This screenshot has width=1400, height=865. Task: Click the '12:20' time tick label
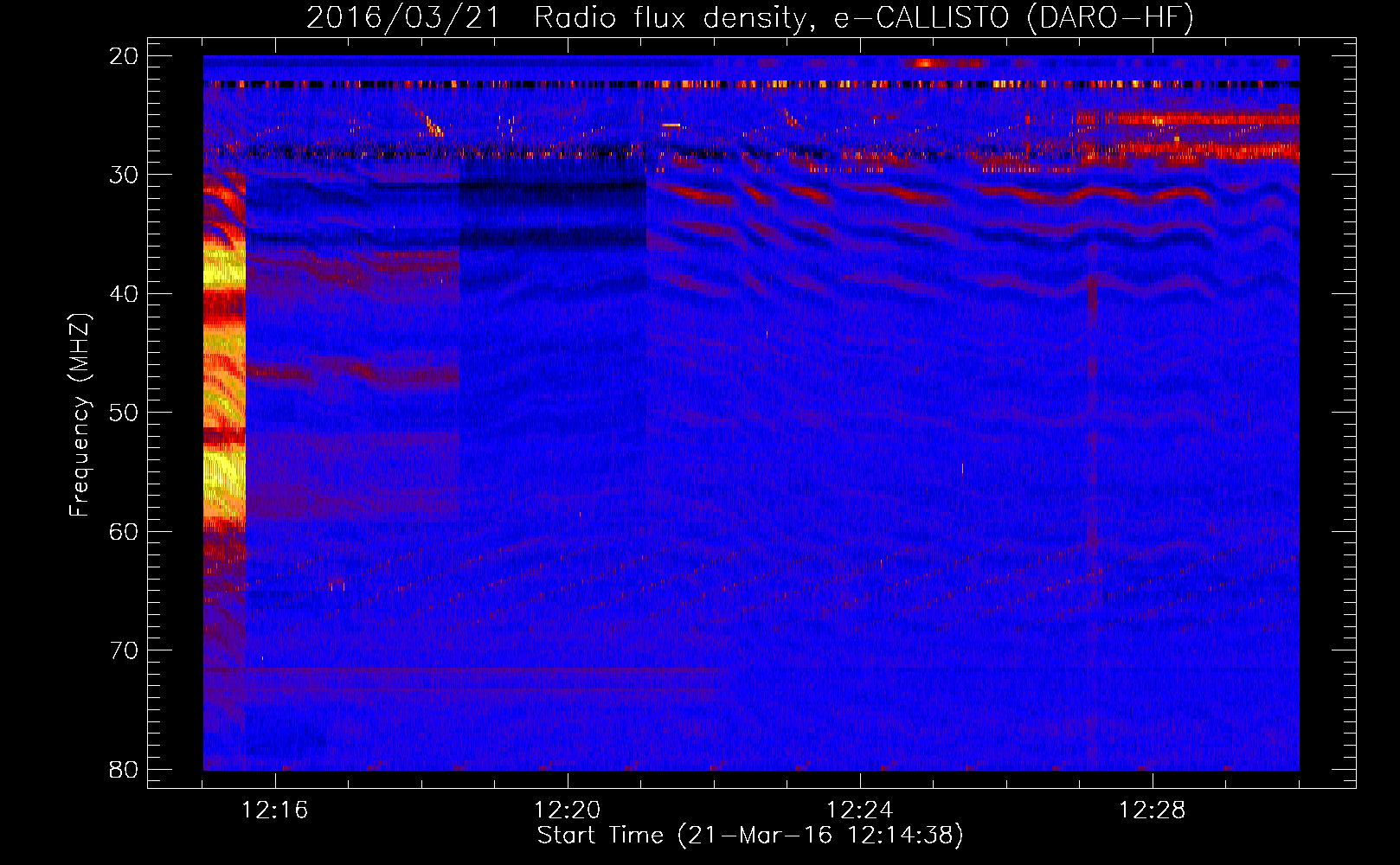(567, 811)
